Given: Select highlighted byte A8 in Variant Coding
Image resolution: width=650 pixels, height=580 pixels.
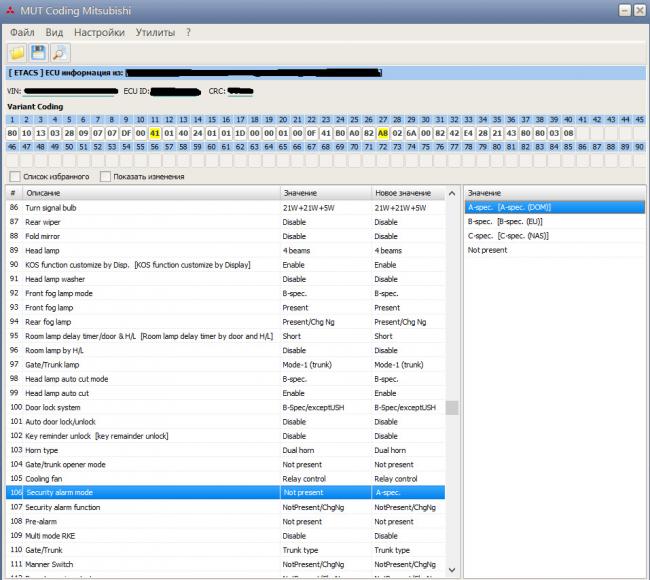Looking at the screenshot, I should (383, 132).
